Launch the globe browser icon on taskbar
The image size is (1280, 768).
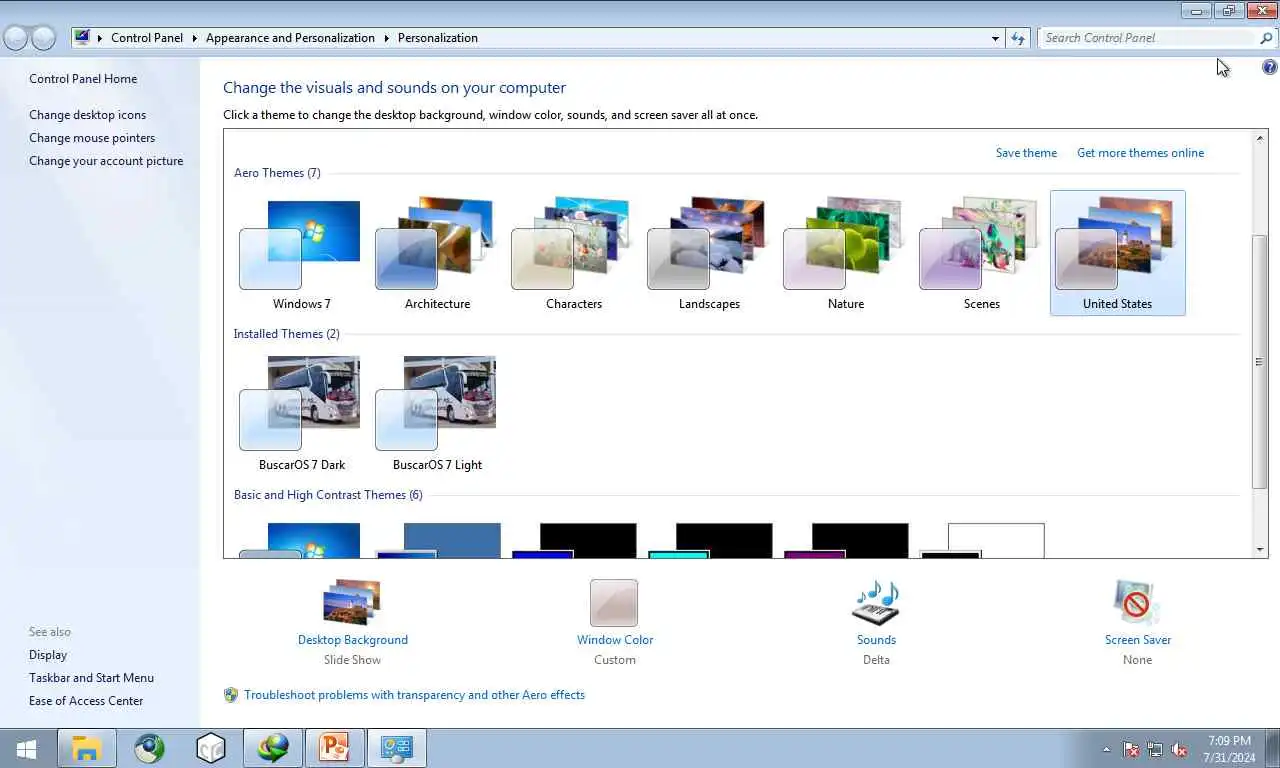pyautogui.click(x=150, y=748)
